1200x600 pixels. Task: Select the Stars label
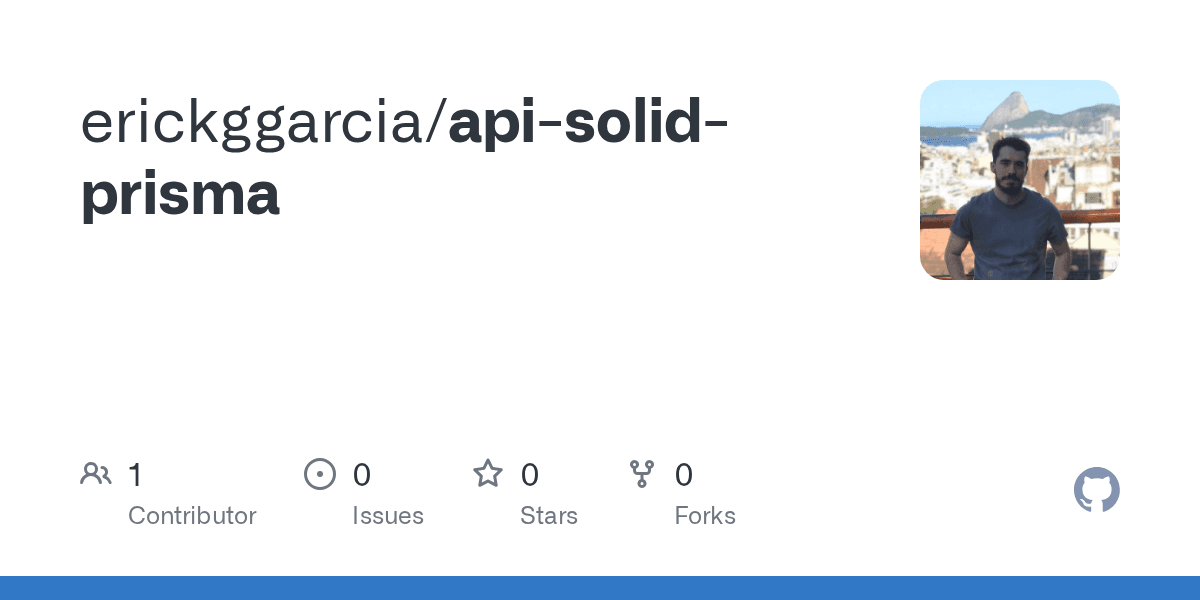pos(549,516)
